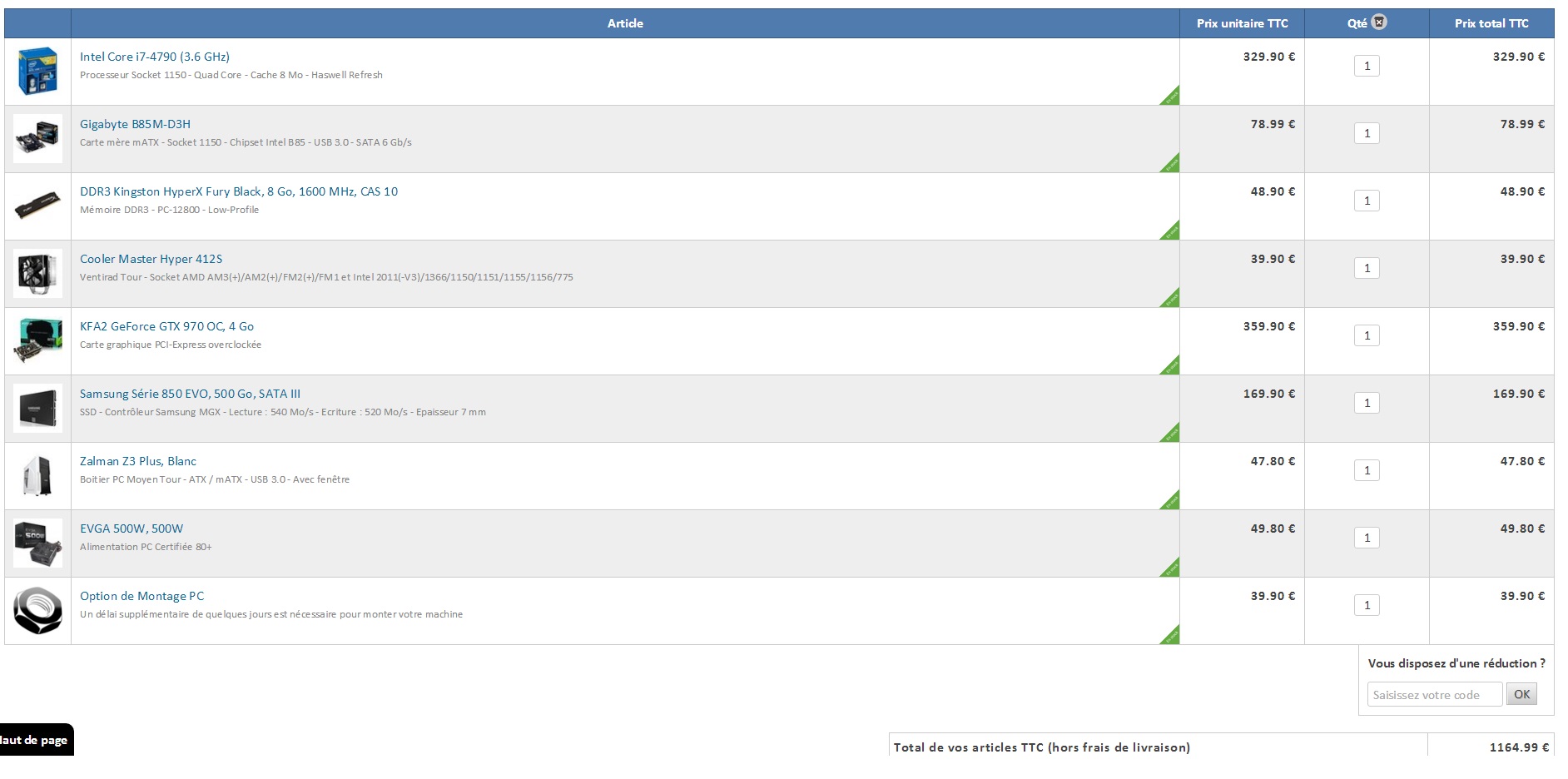This screenshot has width=1568, height=779.
Task: Click green stock badge on Kingston HyperX row
Action: click(x=1172, y=232)
